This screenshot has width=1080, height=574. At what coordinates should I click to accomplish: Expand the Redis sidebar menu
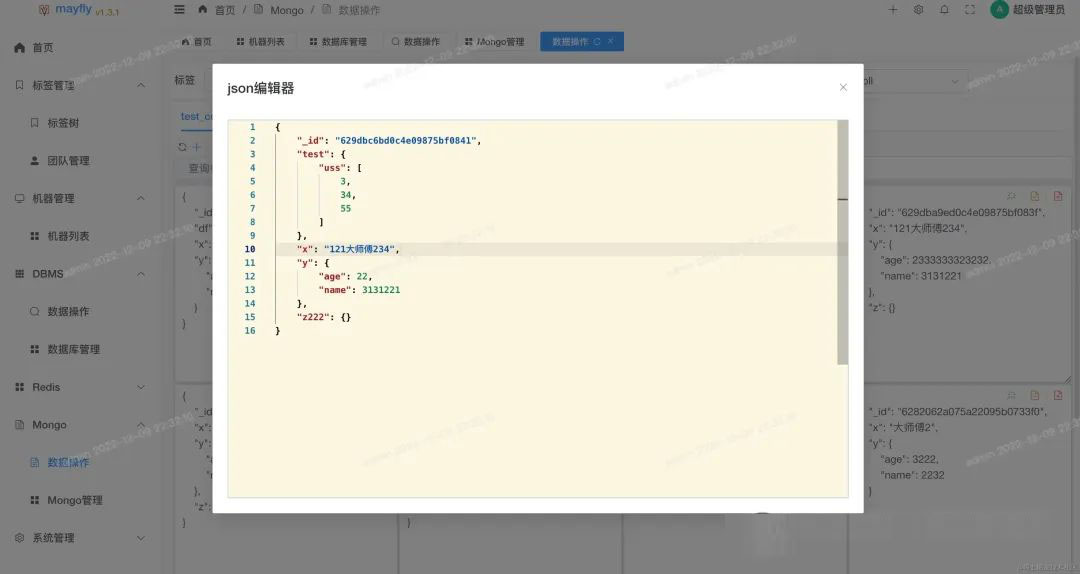click(x=140, y=387)
